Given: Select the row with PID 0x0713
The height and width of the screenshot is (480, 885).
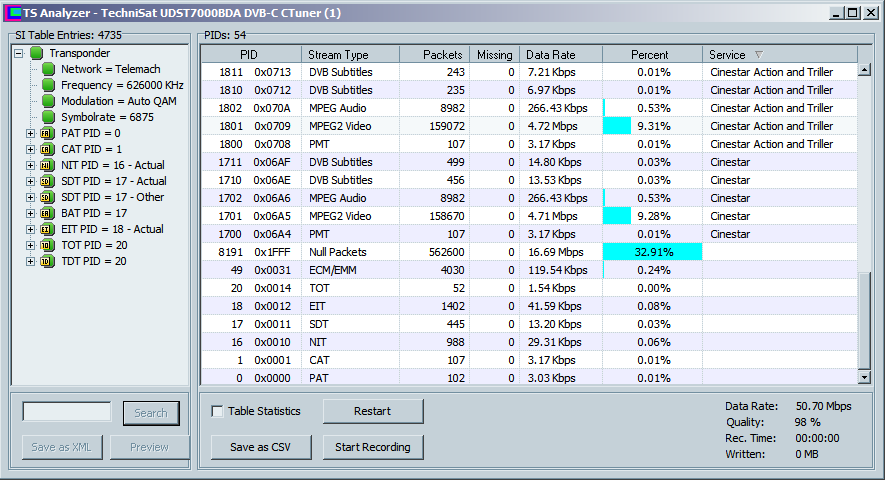Looking at the screenshot, I should [529, 72].
